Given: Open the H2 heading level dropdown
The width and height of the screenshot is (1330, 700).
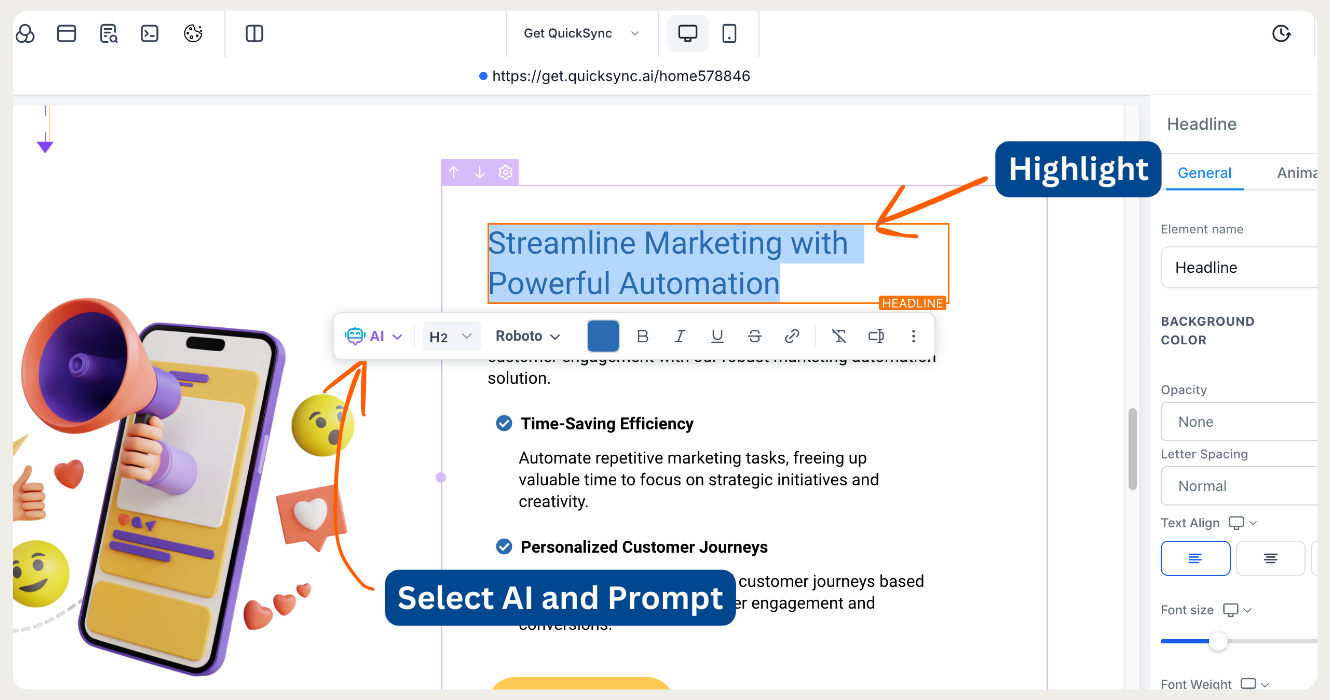Looking at the screenshot, I should pyautogui.click(x=451, y=337).
